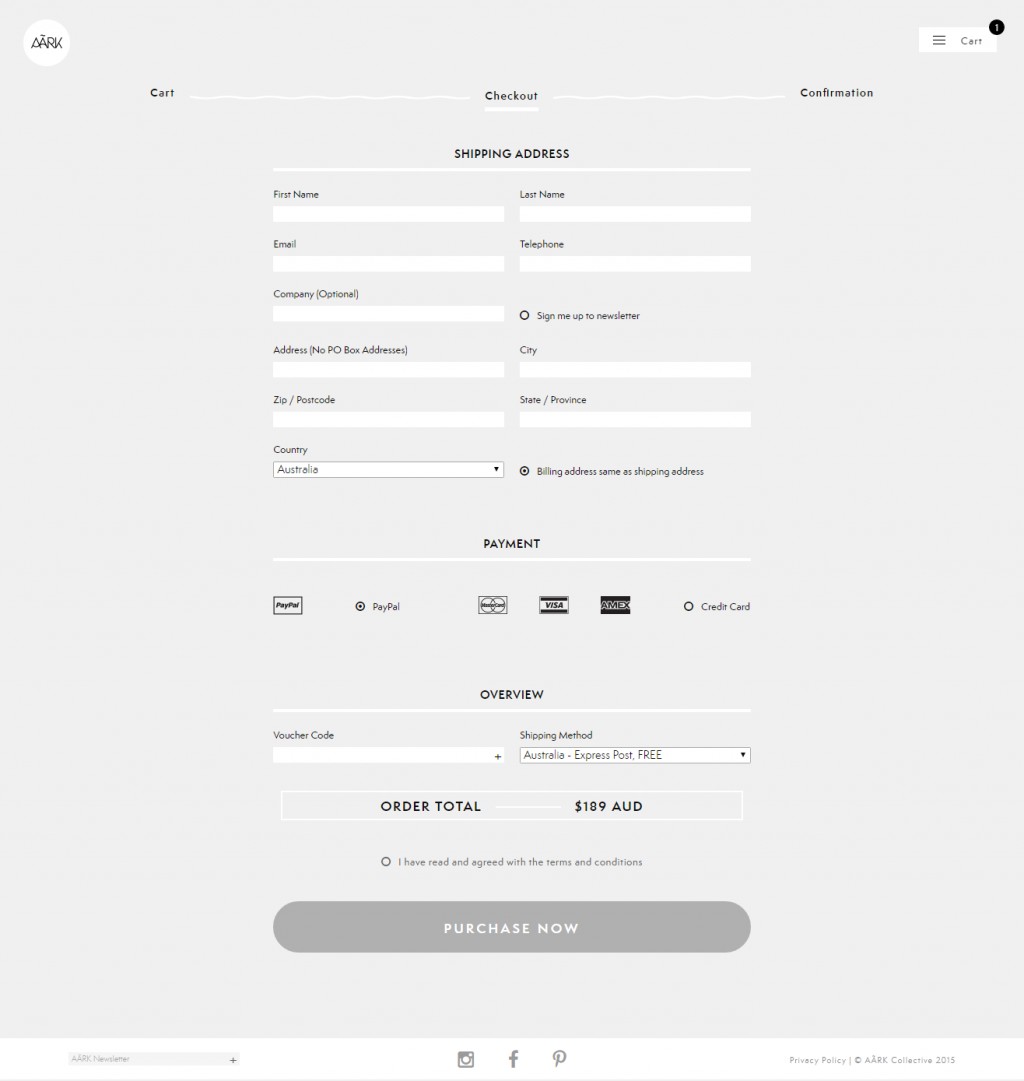Go to the Cart step
This screenshot has height=1081, width=1024.
click(x=161, y=92)
